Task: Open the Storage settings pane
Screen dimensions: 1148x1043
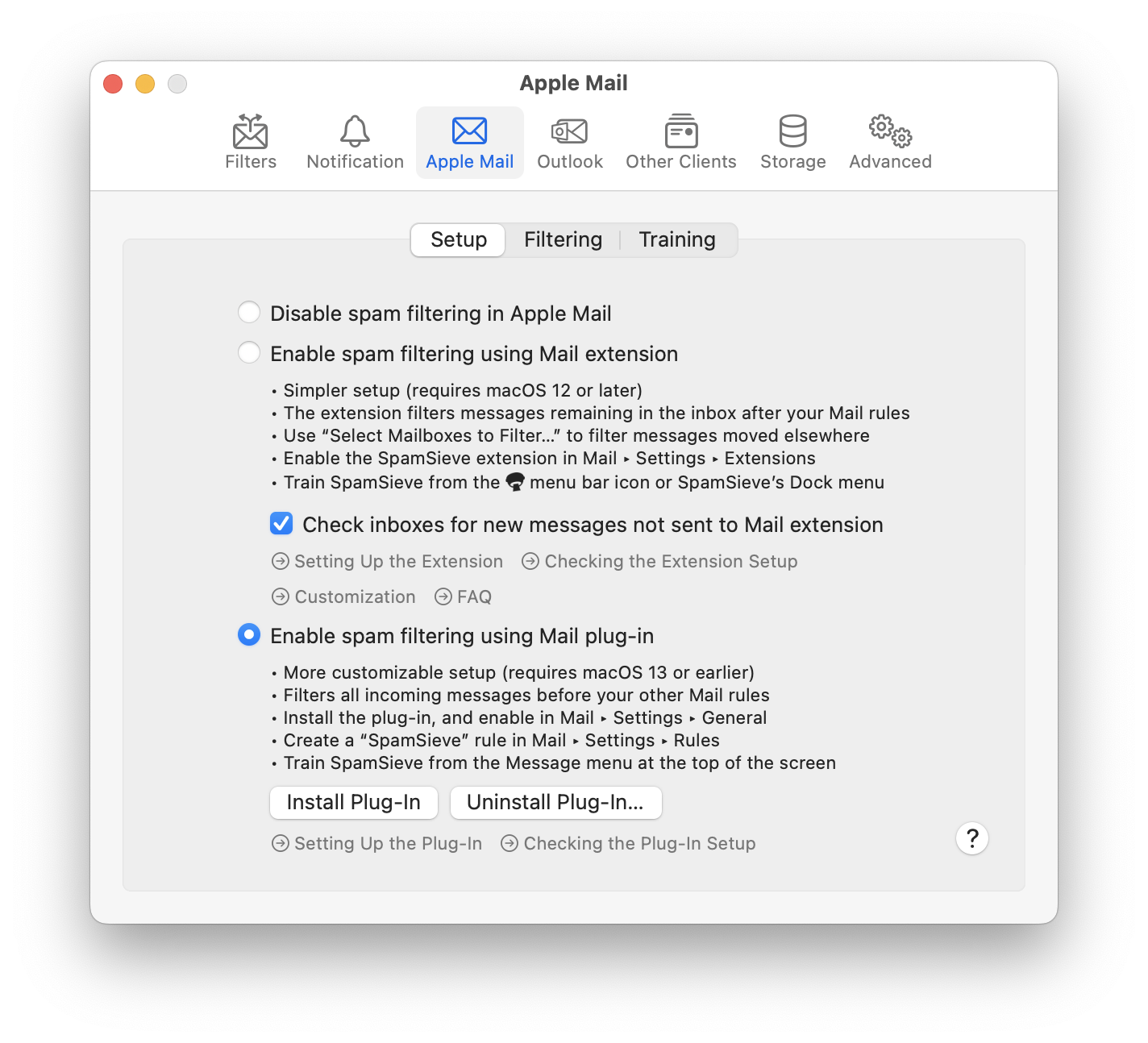Action: pyautogui.click(x=792, y=142)
